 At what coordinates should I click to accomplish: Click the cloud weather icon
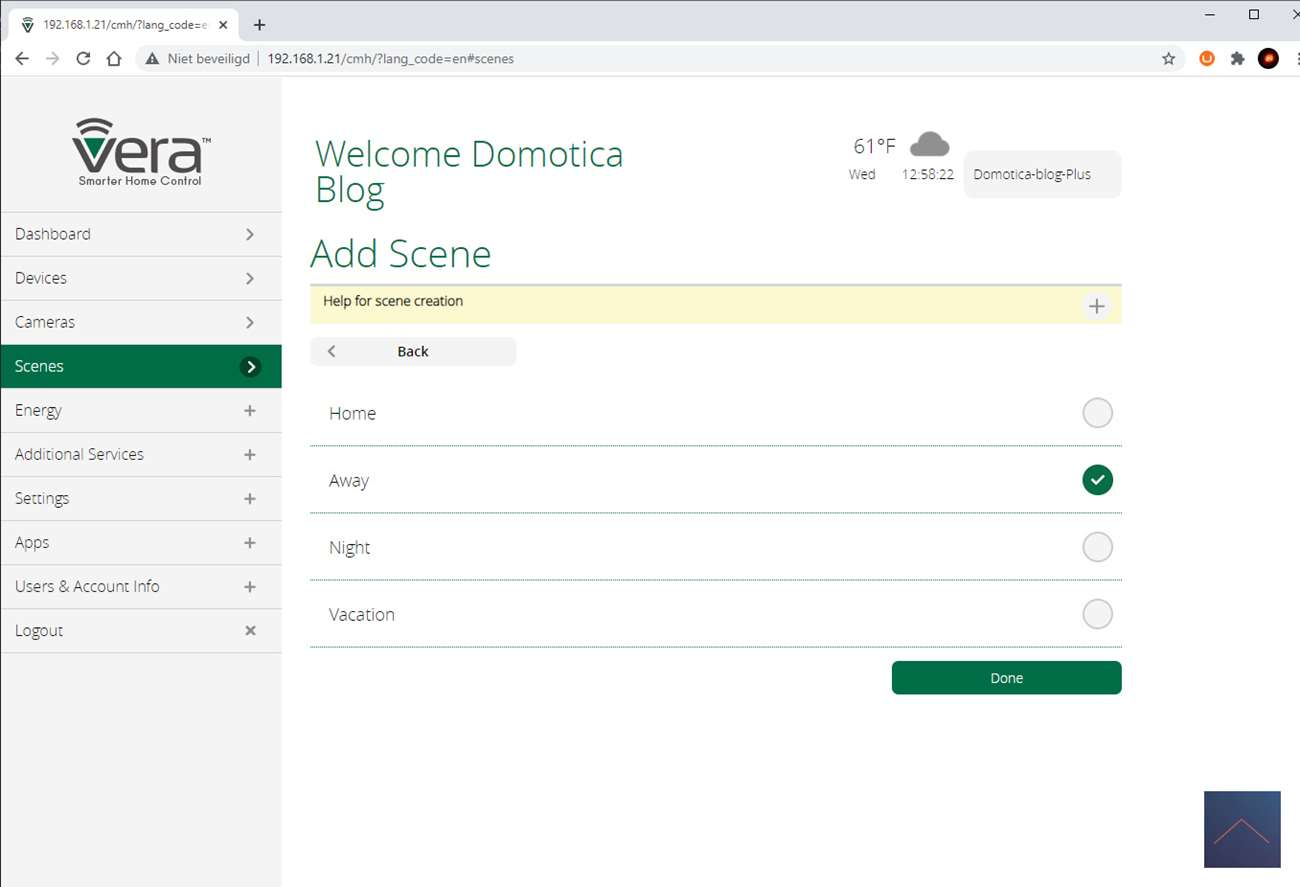coord(929,145)
